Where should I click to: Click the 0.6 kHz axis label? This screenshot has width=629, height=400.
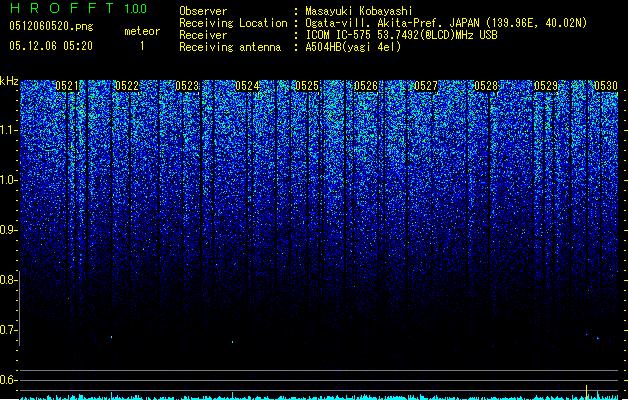(8, 380)
